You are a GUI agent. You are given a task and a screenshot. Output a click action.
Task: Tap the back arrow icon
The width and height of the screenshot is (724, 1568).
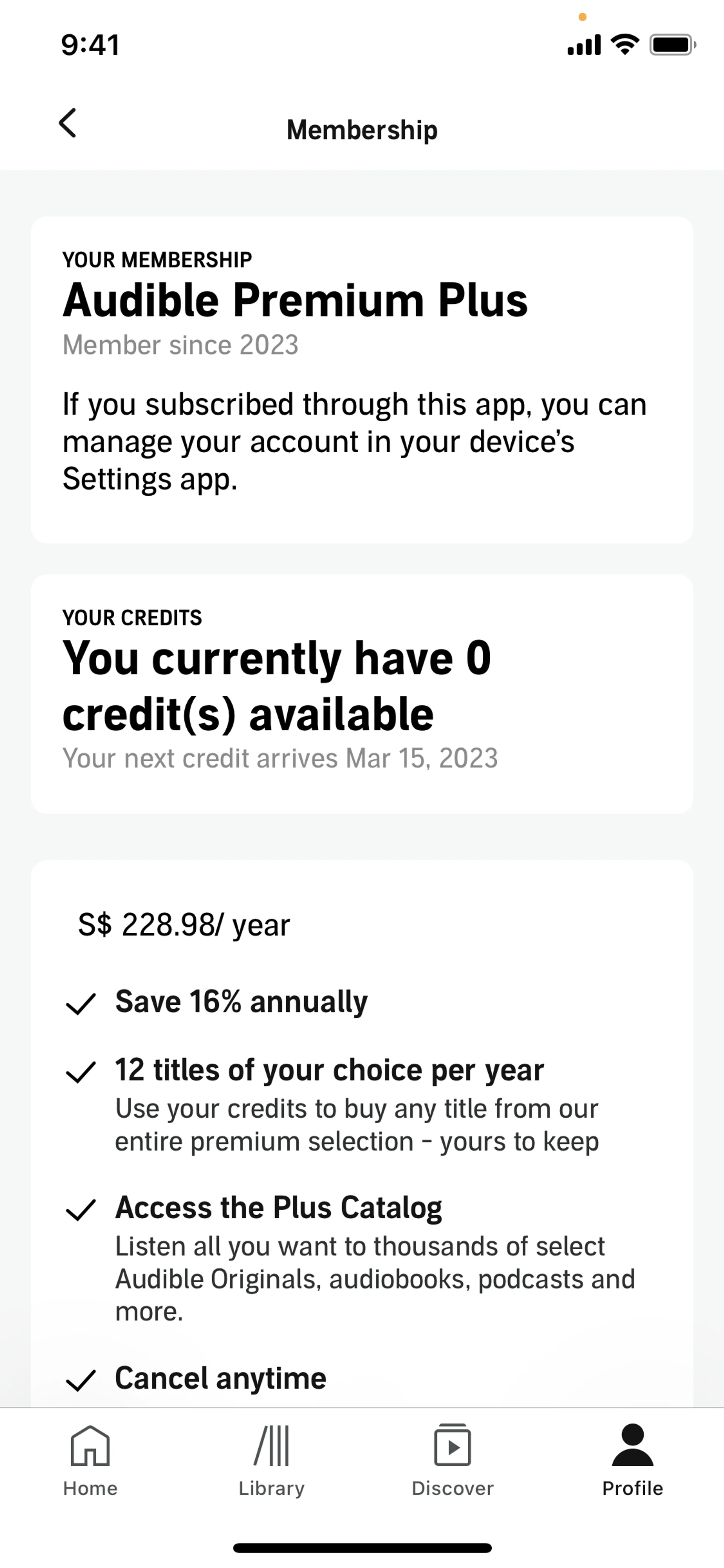[67, 123]
